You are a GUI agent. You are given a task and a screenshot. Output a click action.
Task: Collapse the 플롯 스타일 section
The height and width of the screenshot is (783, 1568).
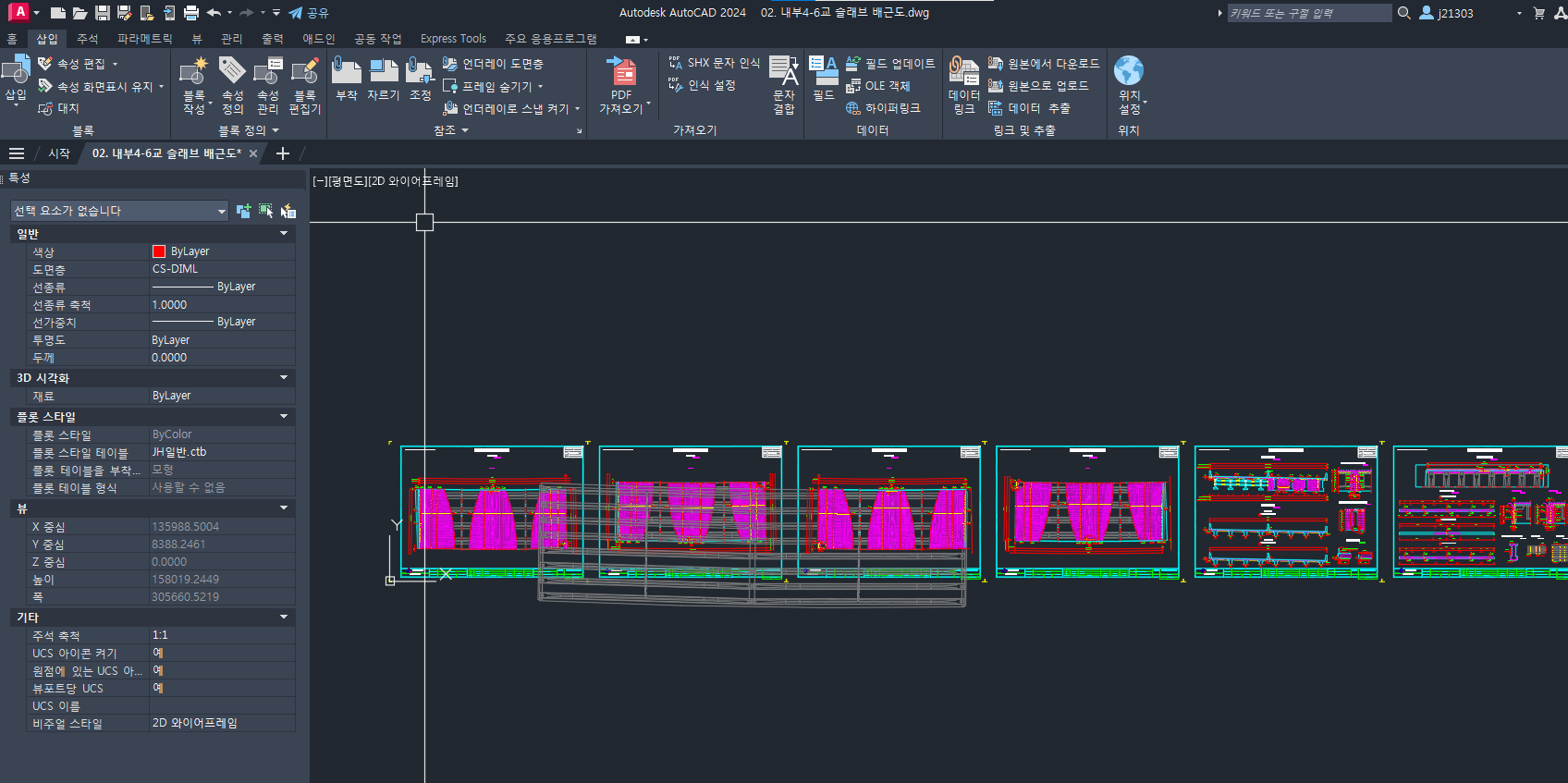[284, 417]
